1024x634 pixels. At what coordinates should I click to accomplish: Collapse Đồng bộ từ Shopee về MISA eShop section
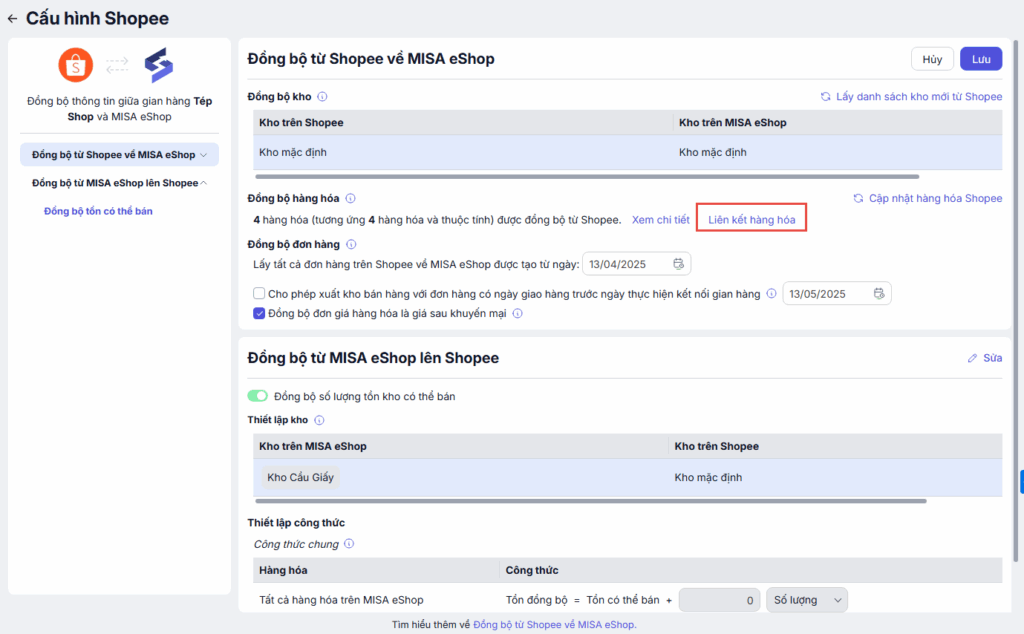click(x=204, y=155)
